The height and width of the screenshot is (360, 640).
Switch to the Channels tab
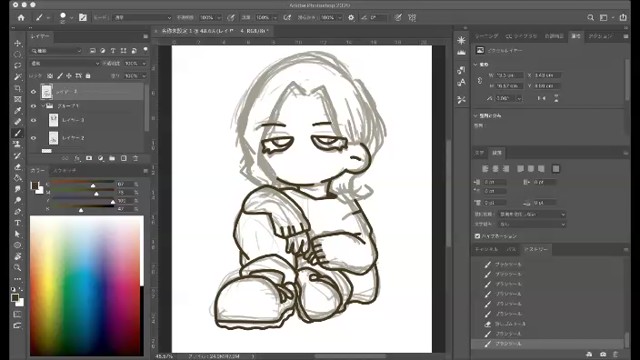[486, 249]
